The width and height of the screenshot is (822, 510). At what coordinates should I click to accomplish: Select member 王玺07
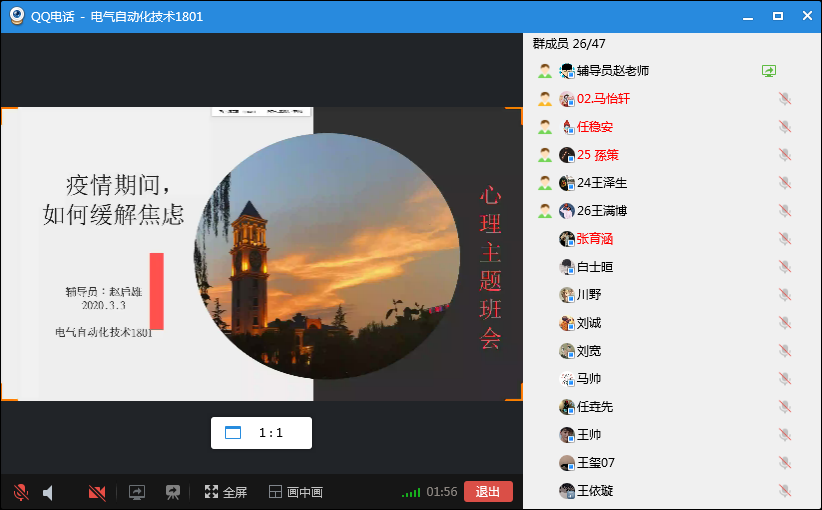(596, 463)
